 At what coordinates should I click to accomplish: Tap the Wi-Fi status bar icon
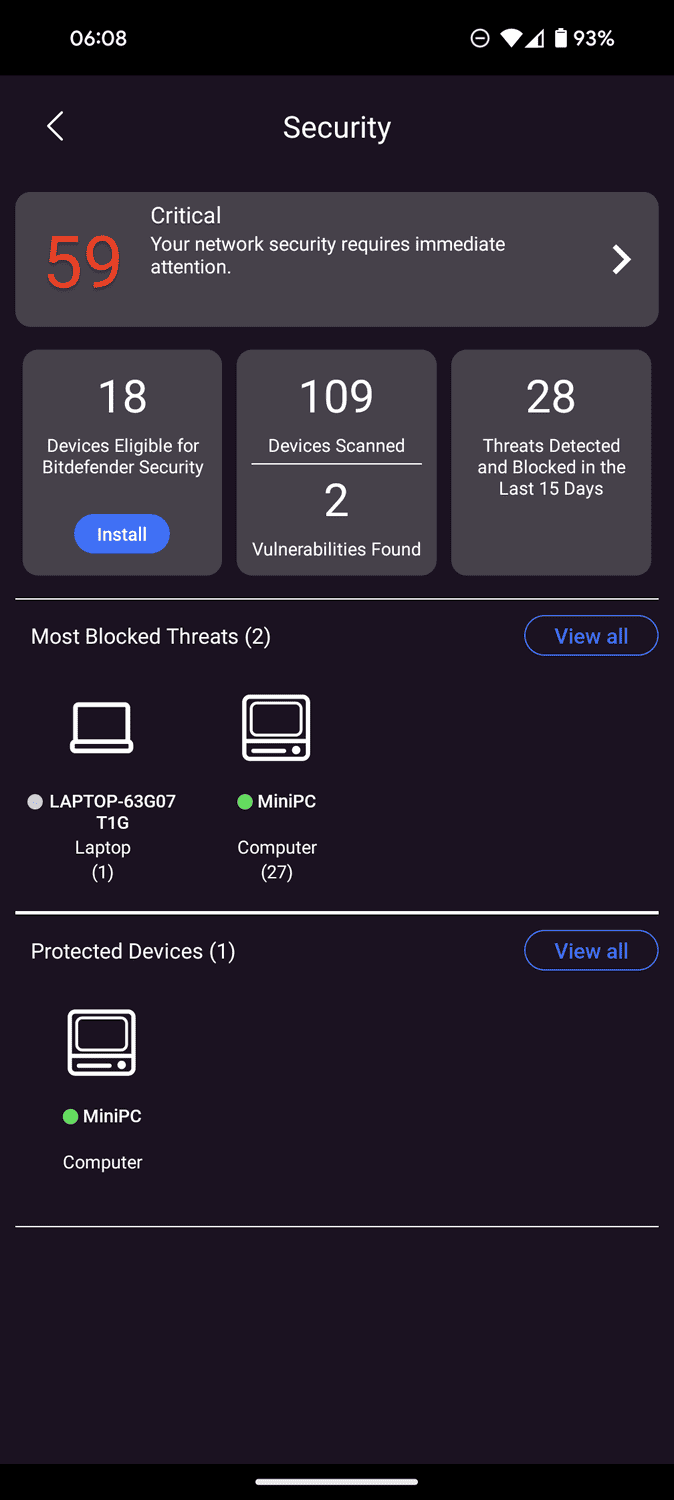[x=511, y=38]
